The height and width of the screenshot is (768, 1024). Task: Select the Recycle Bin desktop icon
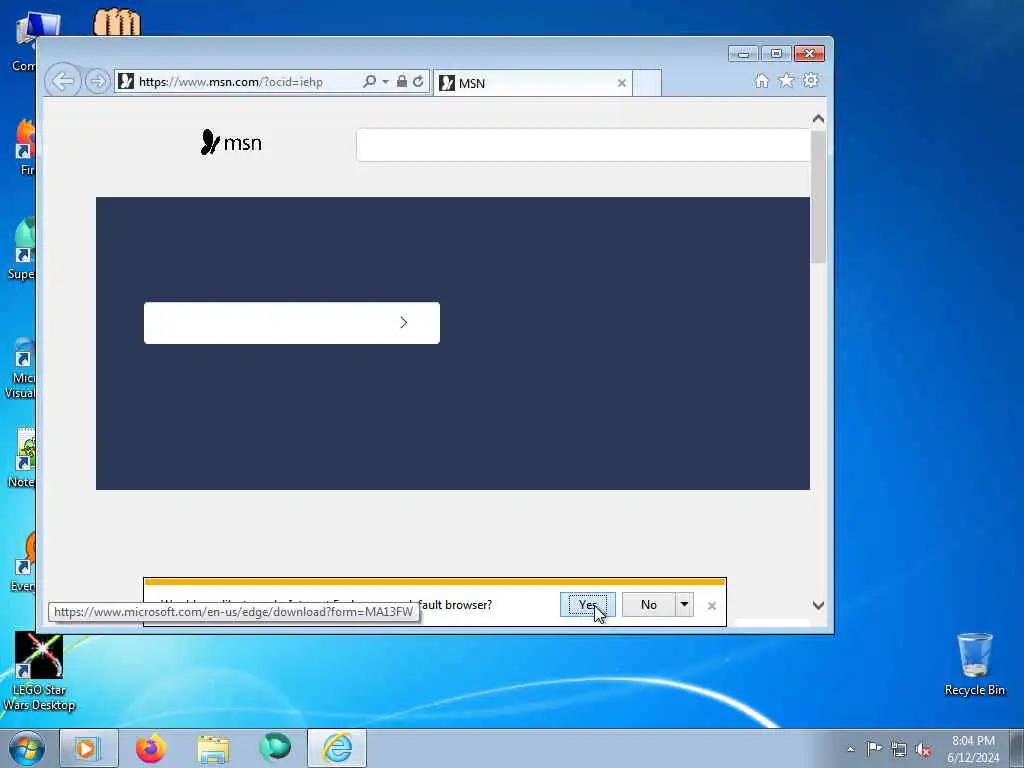pyautogui.click(x=974, y=664)
